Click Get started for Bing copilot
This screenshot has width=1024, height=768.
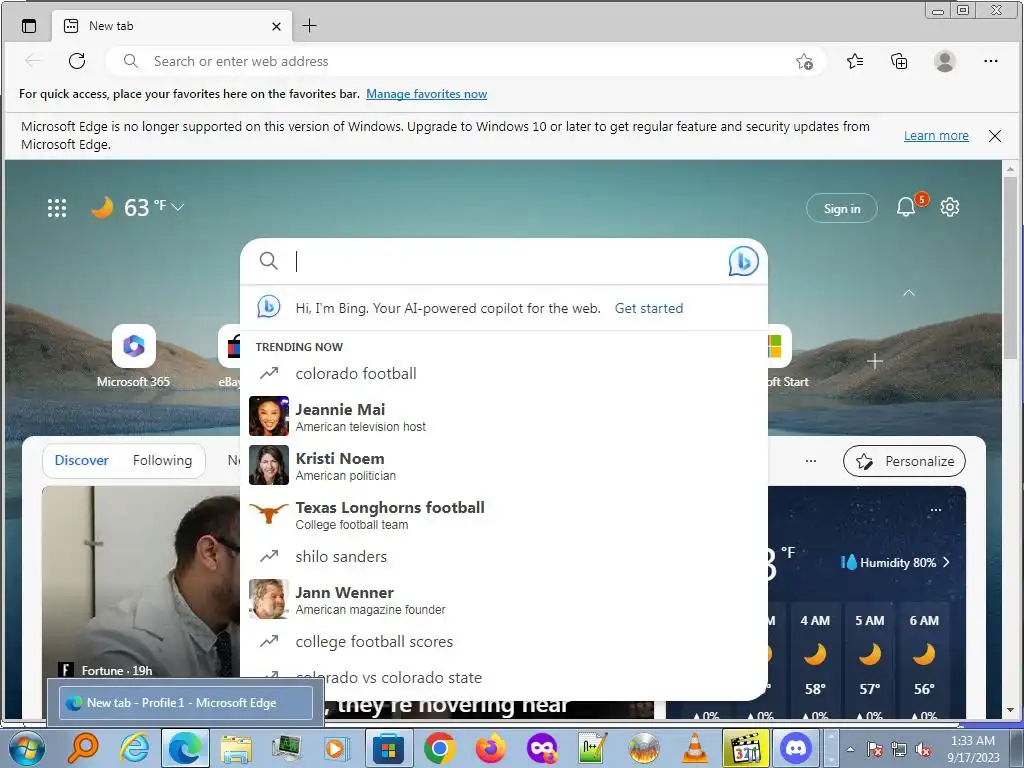[x=648, y=308]
